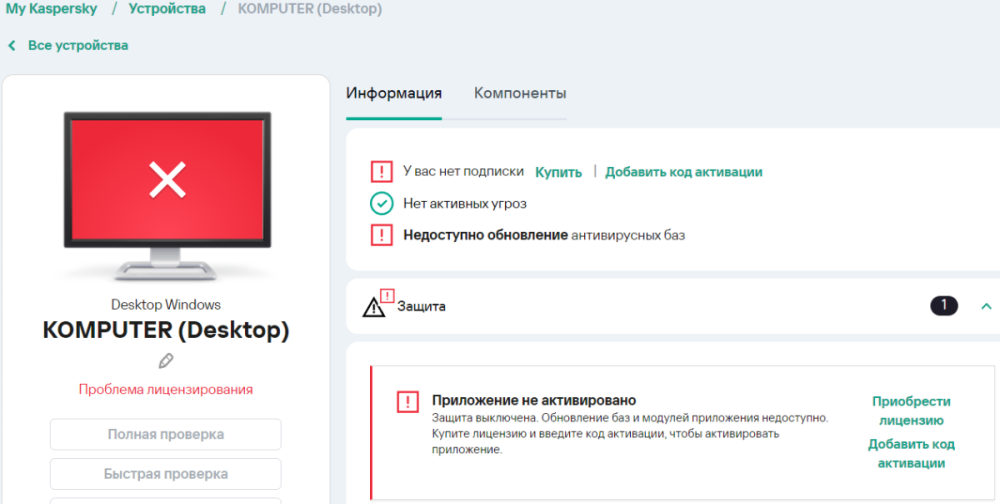
Task: Click the Купить link
Action: (558, 172)
